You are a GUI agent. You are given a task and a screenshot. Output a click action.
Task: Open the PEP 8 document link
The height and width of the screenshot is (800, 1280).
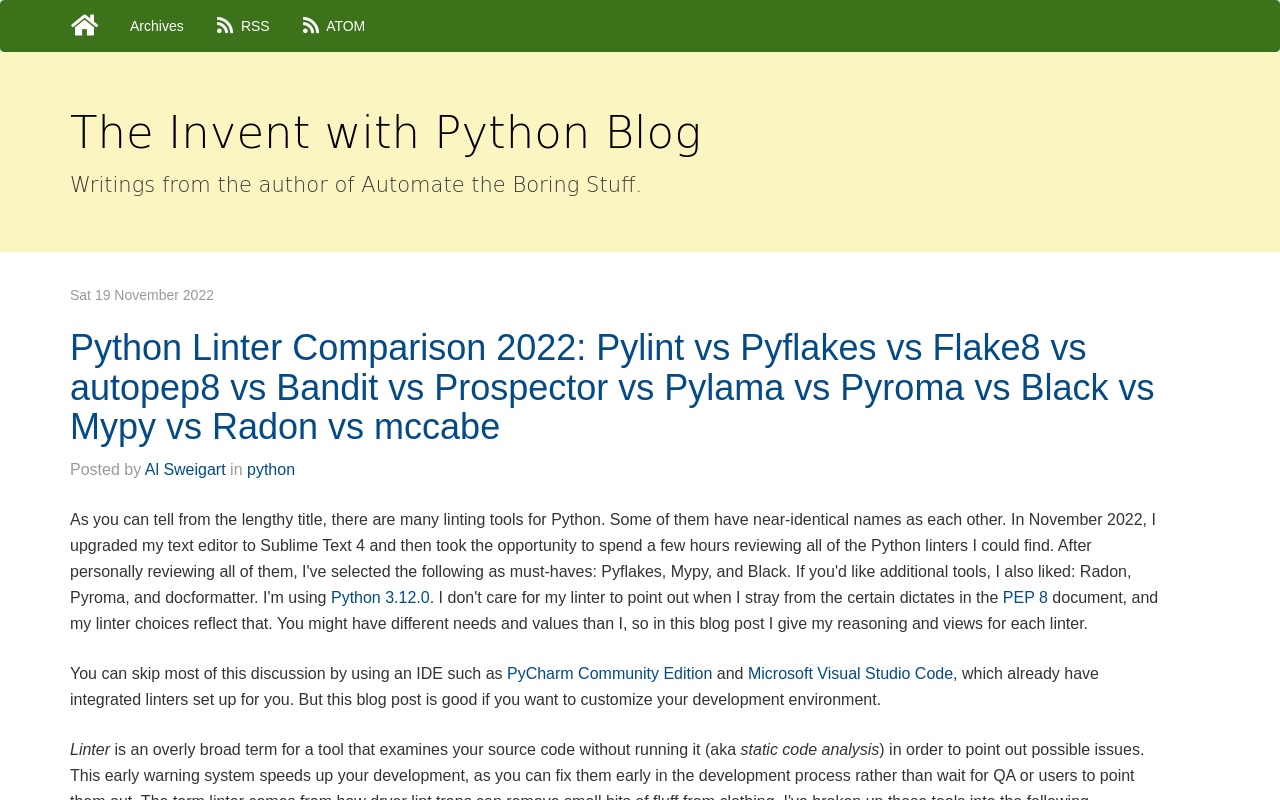pyautogui.click(x=1025, y=598)
